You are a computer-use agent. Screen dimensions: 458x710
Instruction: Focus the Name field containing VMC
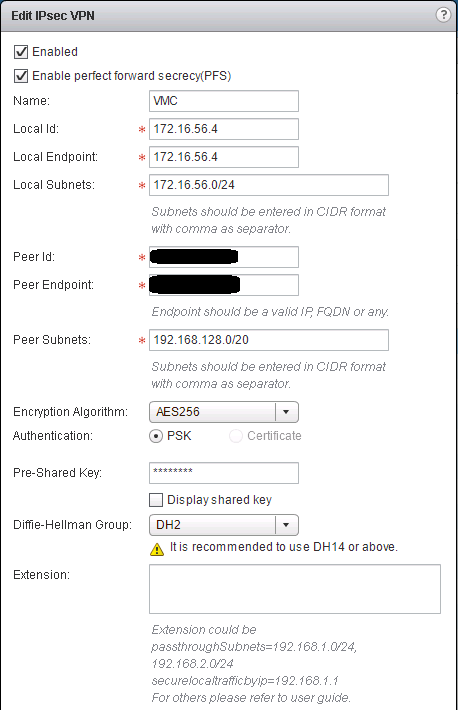click(224, 101)
